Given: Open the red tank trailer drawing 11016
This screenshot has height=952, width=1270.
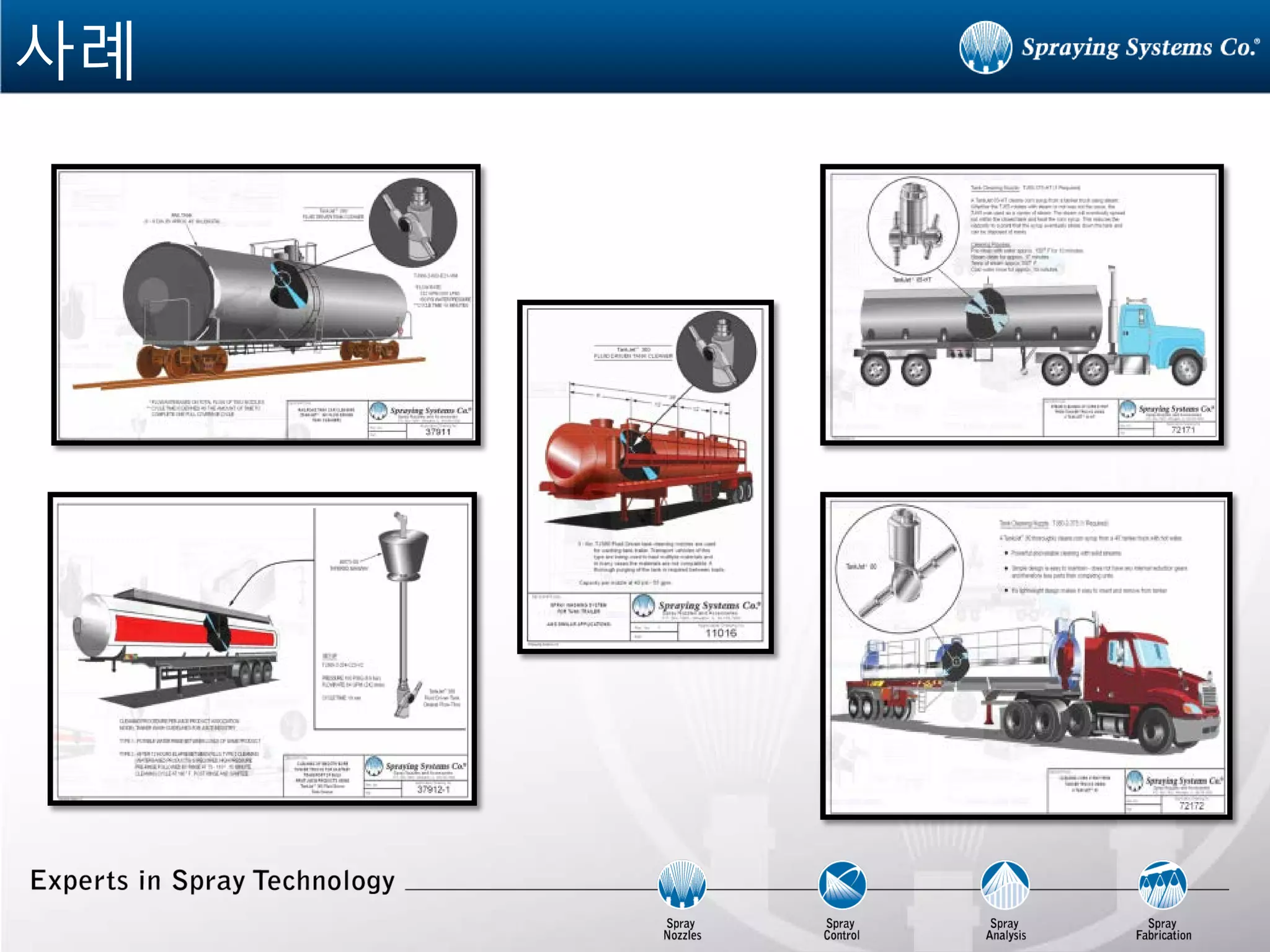Looking at the screenshot, I should (x=645, y=477).
